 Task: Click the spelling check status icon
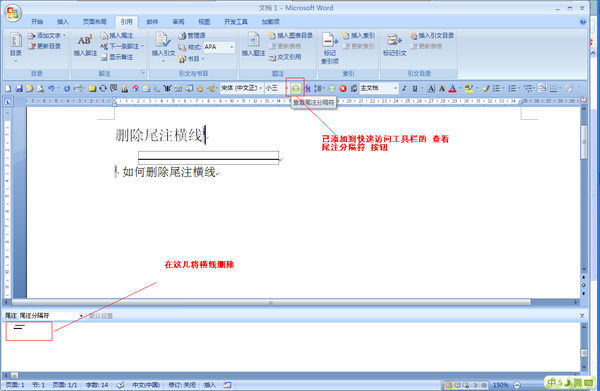tap(120, 385)
